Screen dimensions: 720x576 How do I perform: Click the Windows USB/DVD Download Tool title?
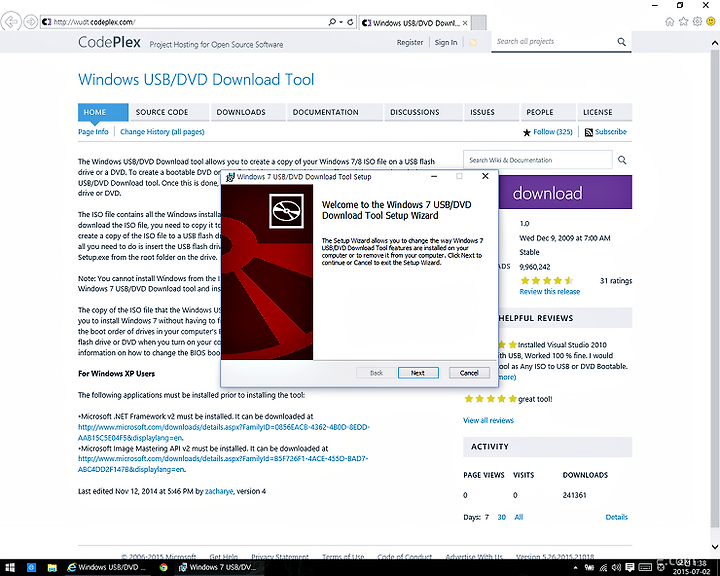(x=196, y=79)
